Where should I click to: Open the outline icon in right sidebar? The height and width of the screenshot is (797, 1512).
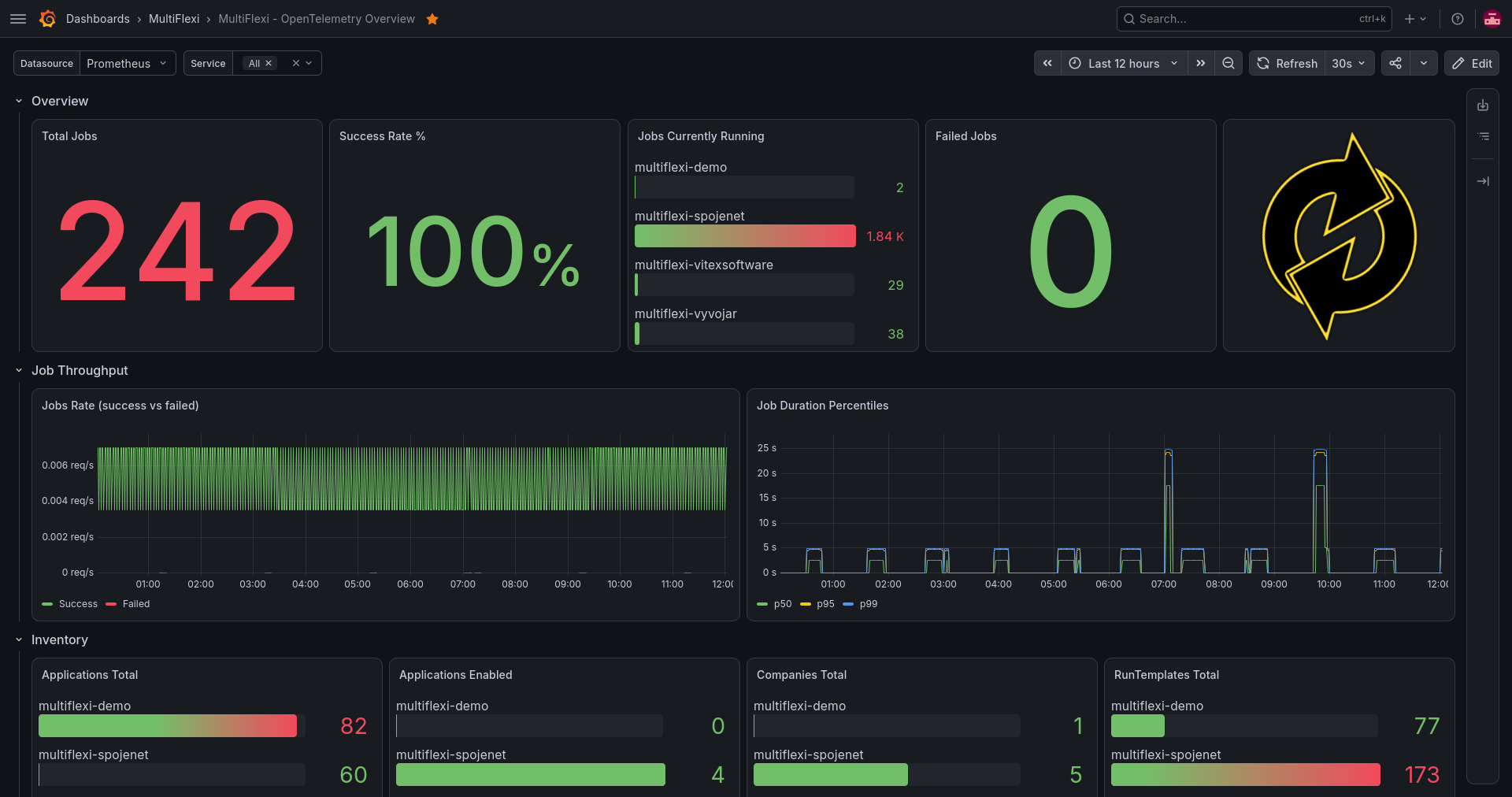(1483, 136)
